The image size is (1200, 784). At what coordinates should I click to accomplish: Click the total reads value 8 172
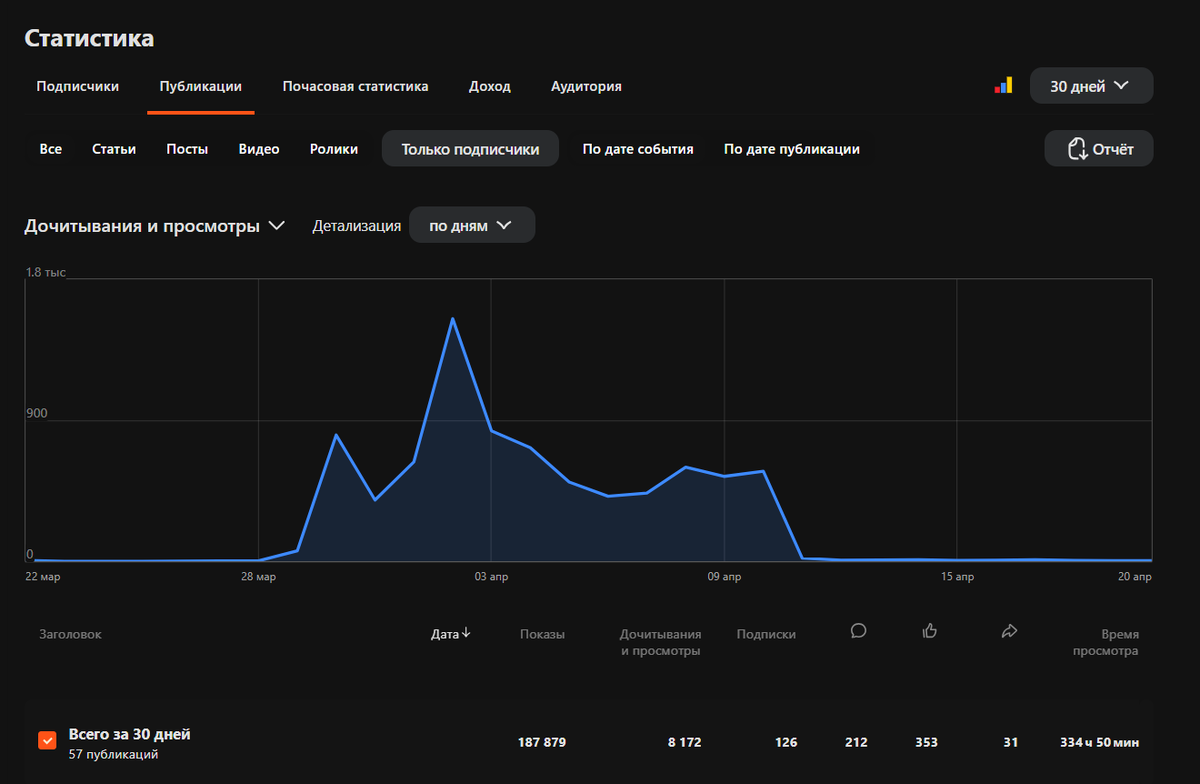click(x=685, y=743)
